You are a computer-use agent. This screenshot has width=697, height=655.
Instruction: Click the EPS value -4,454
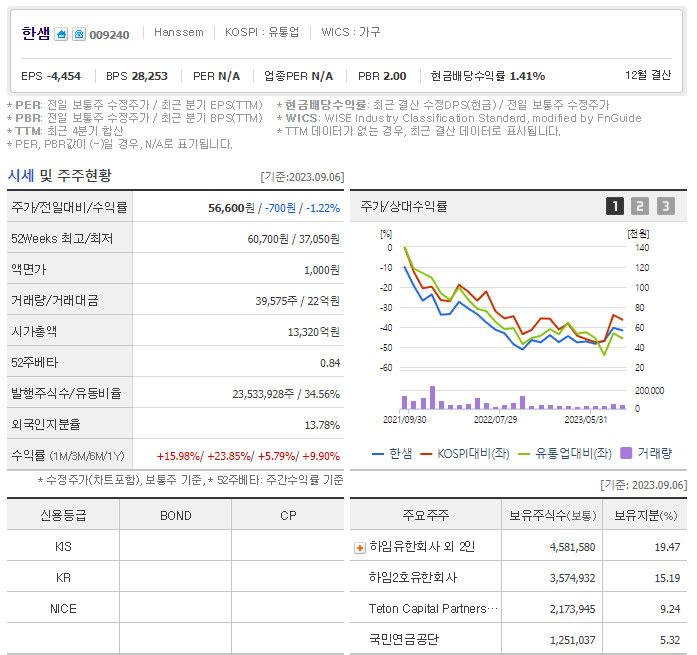[x=64, y=76]
